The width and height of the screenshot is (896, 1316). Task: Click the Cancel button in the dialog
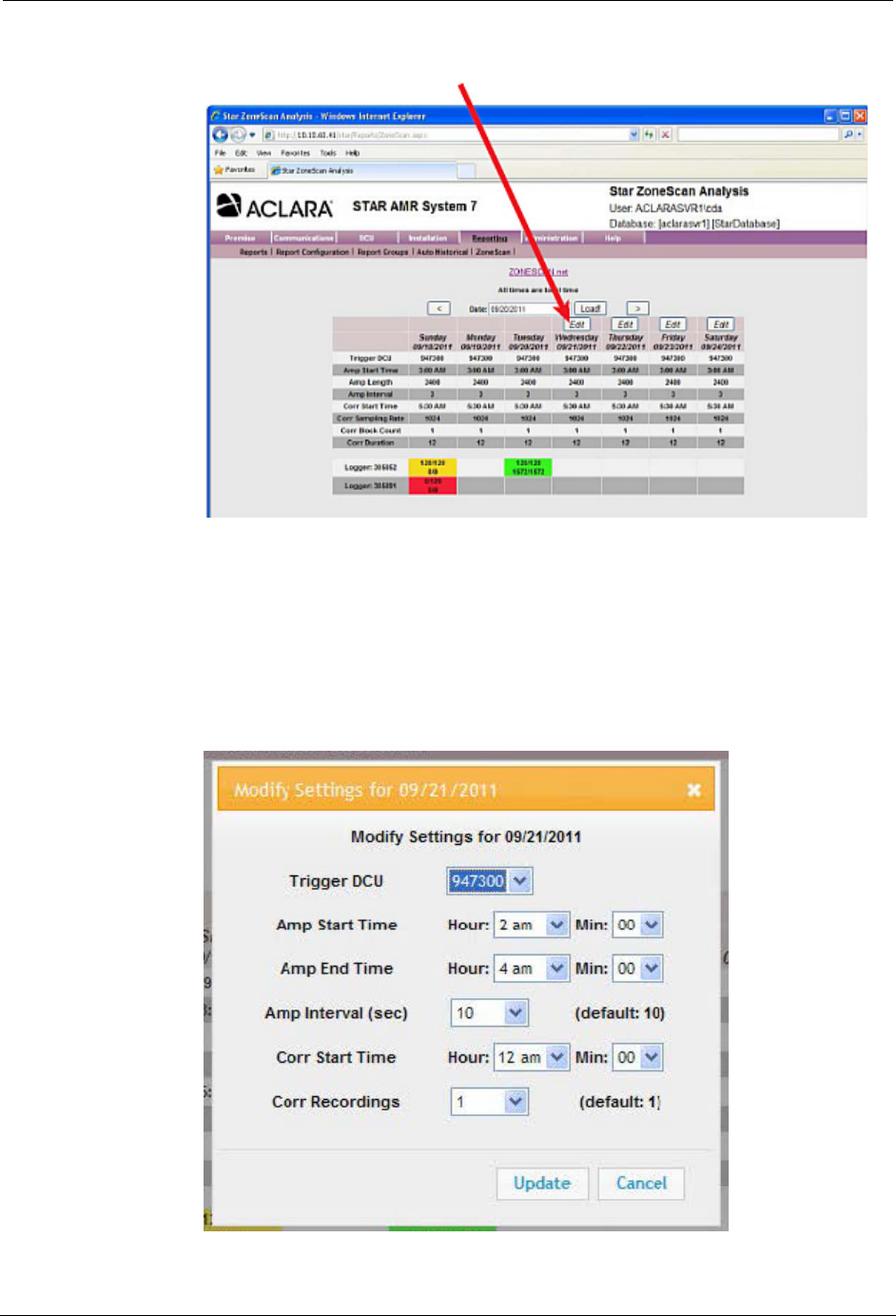(641, 1184)
